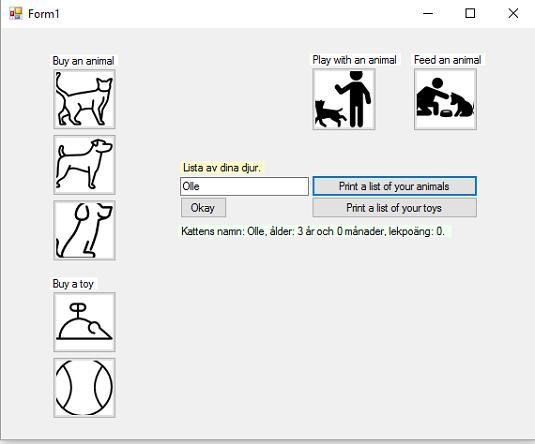
Task: Click the 'Buy a toy' label
Action: (73, 284)
